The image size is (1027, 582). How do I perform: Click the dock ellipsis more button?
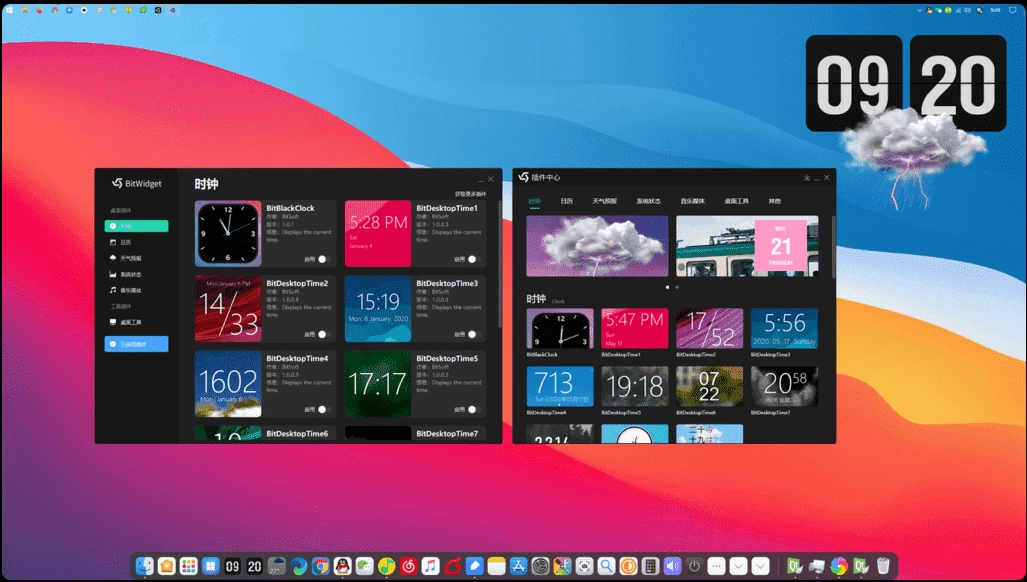click(x=717, y=566)
